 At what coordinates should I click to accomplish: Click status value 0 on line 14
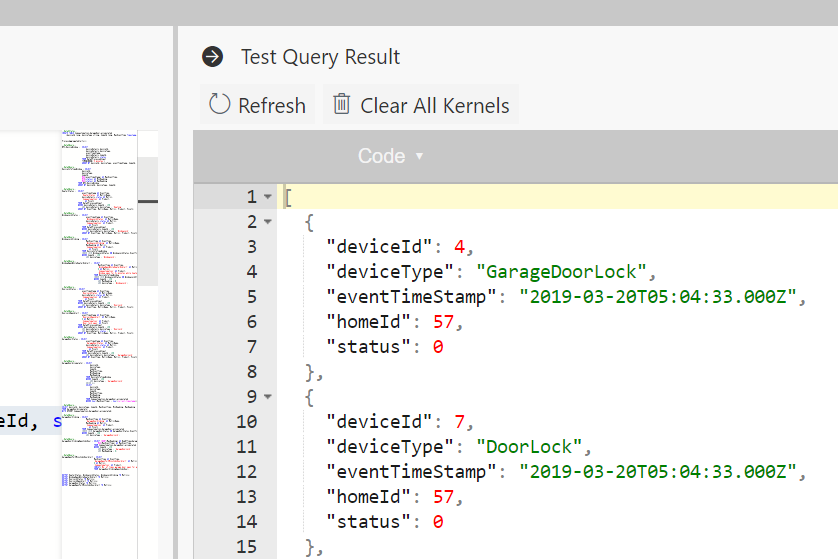coord(438,522)
